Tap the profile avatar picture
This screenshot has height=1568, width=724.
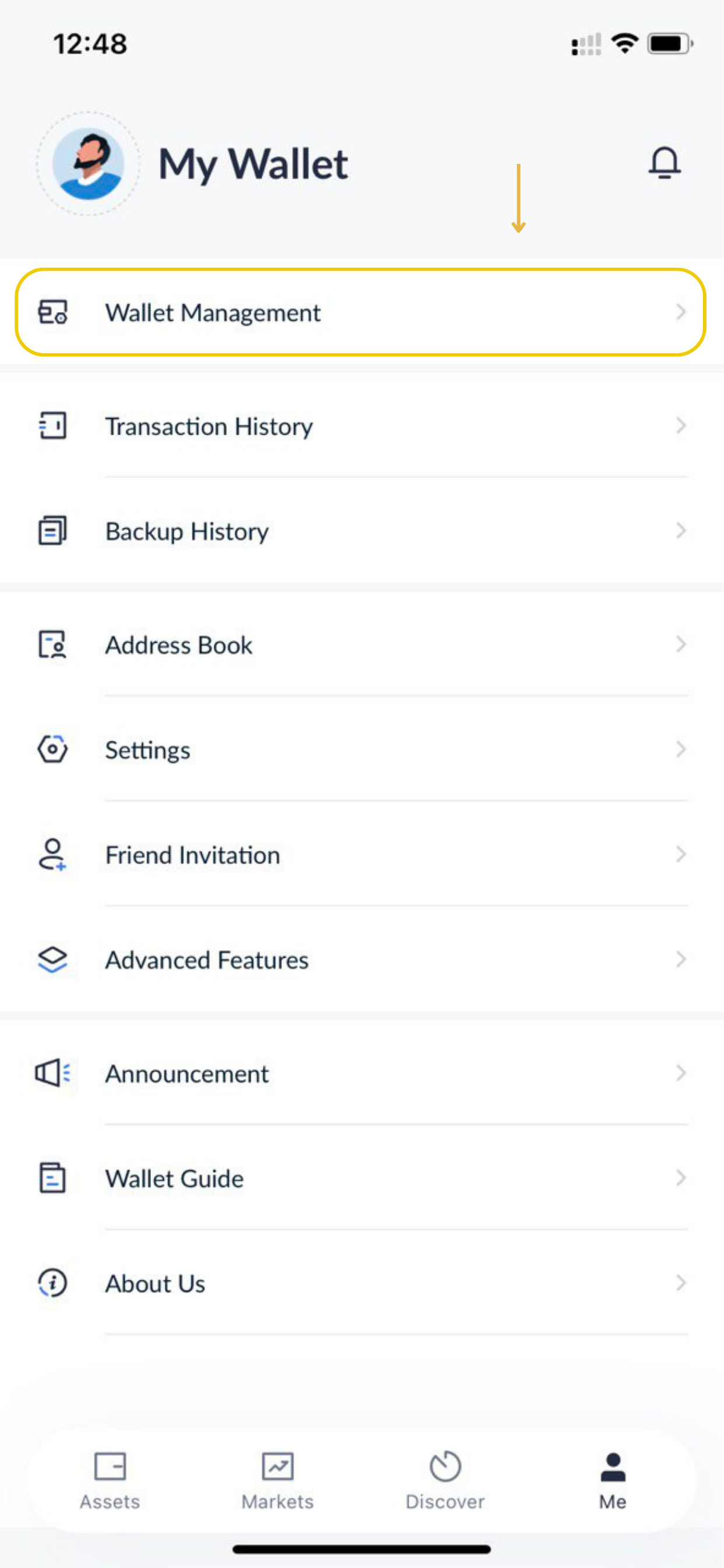[89, 163]
